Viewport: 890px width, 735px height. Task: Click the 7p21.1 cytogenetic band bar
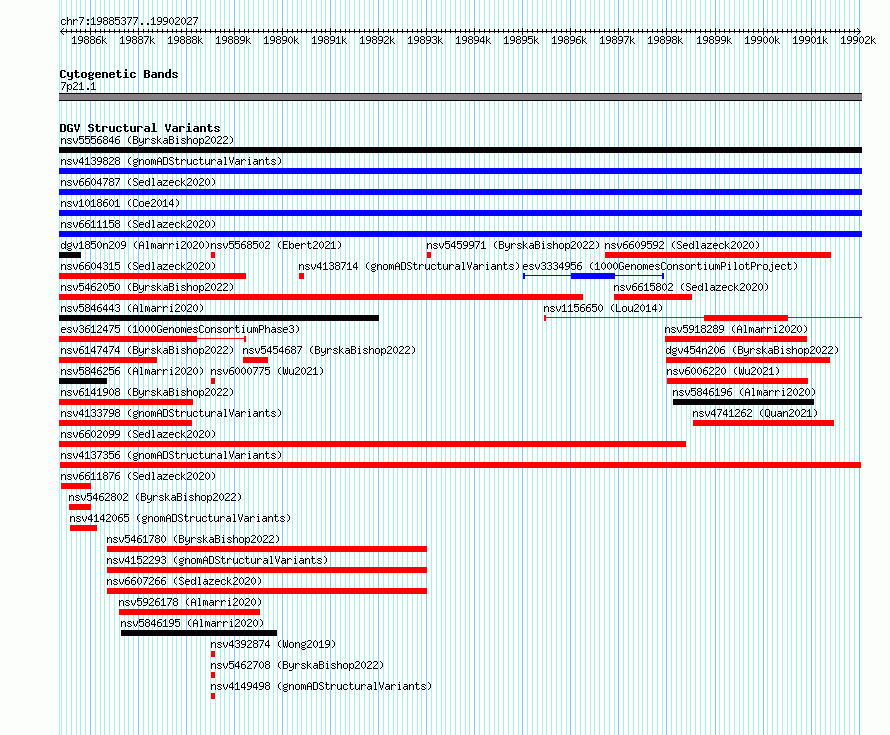(460, 97)
